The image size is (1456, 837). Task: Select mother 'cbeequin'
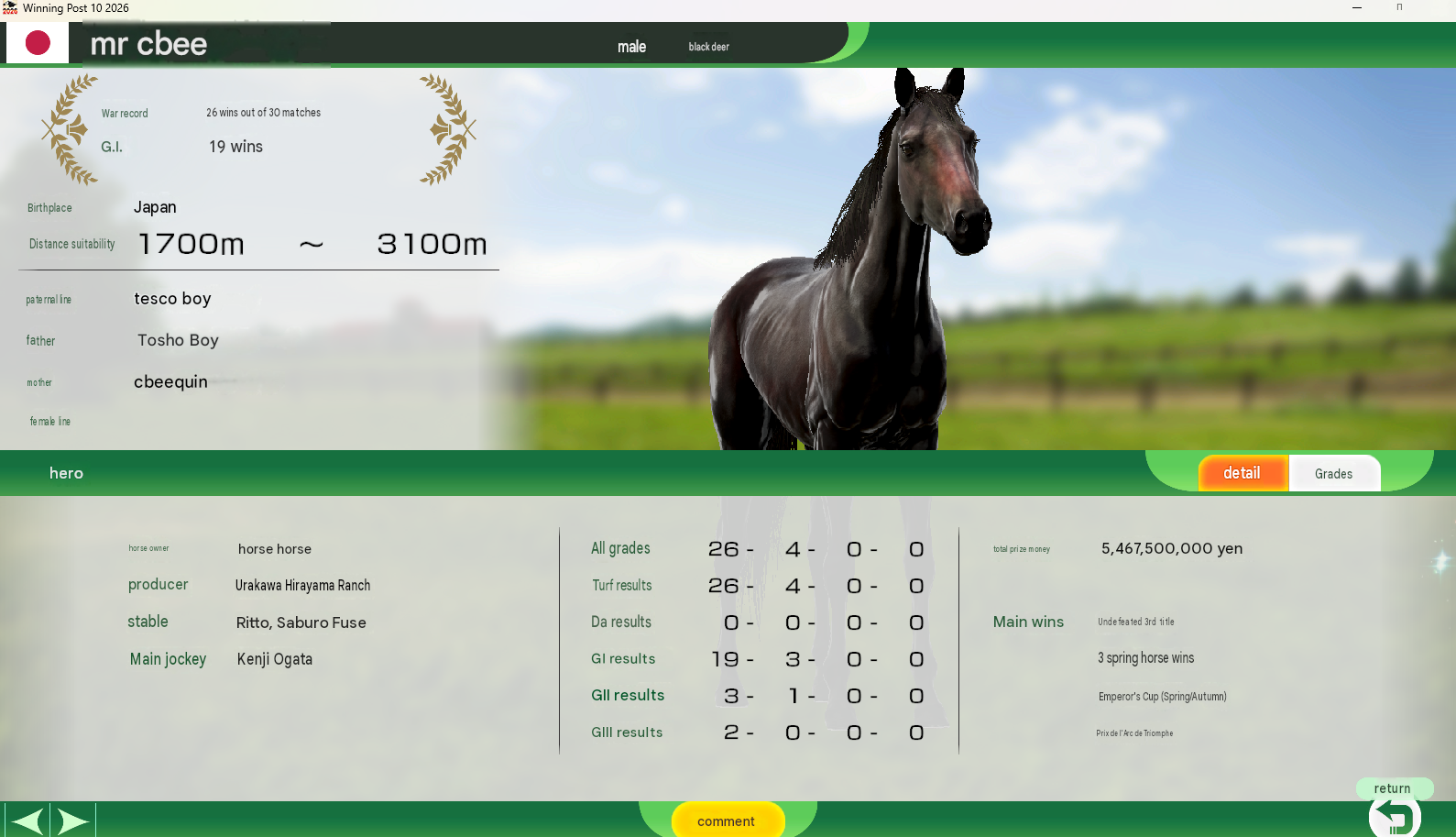(170, 382)
